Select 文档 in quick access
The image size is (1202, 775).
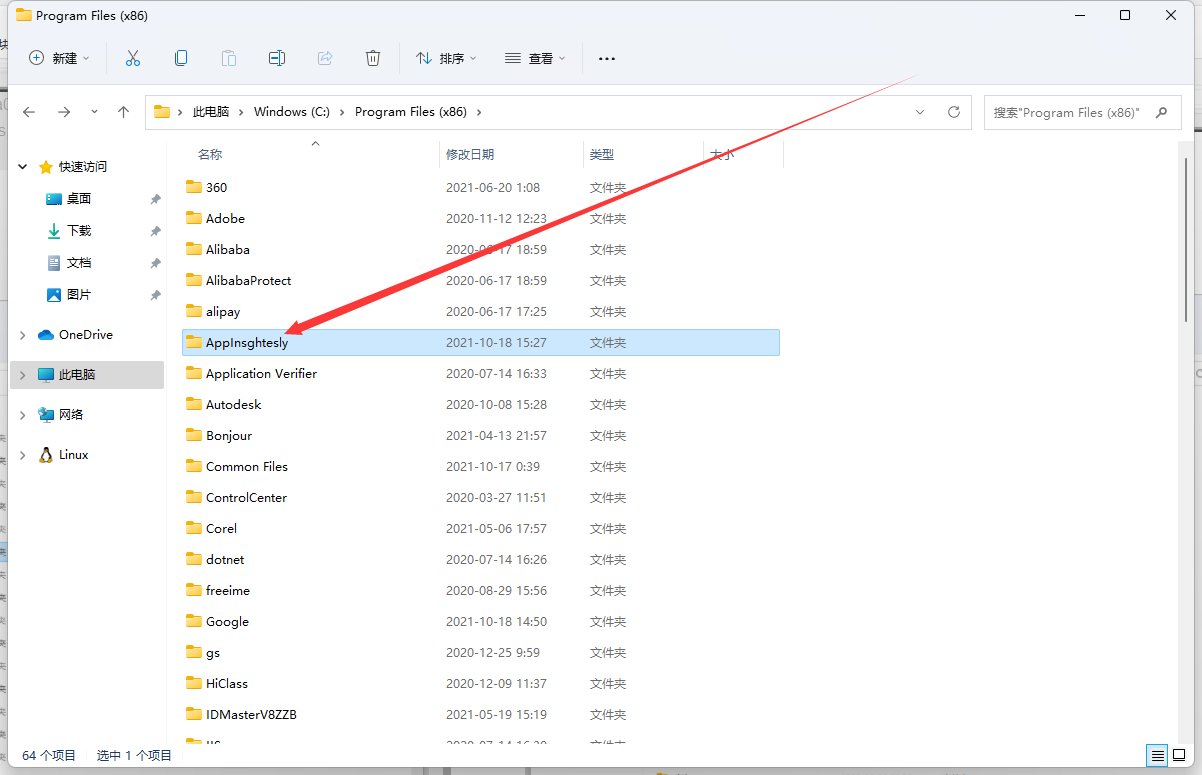pos(79,263)
